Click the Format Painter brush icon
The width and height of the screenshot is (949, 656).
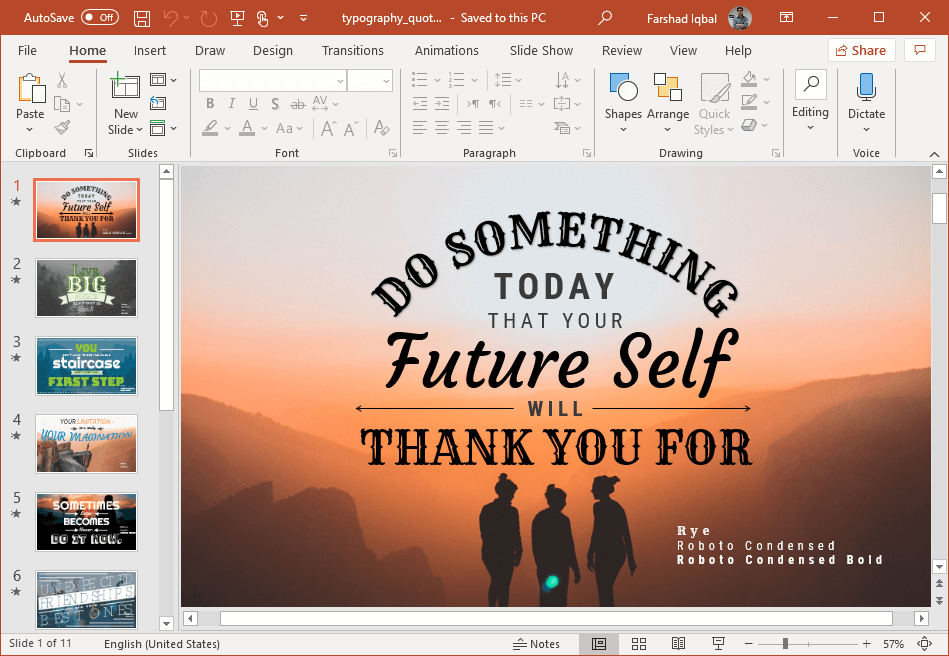tap(62, 128)
